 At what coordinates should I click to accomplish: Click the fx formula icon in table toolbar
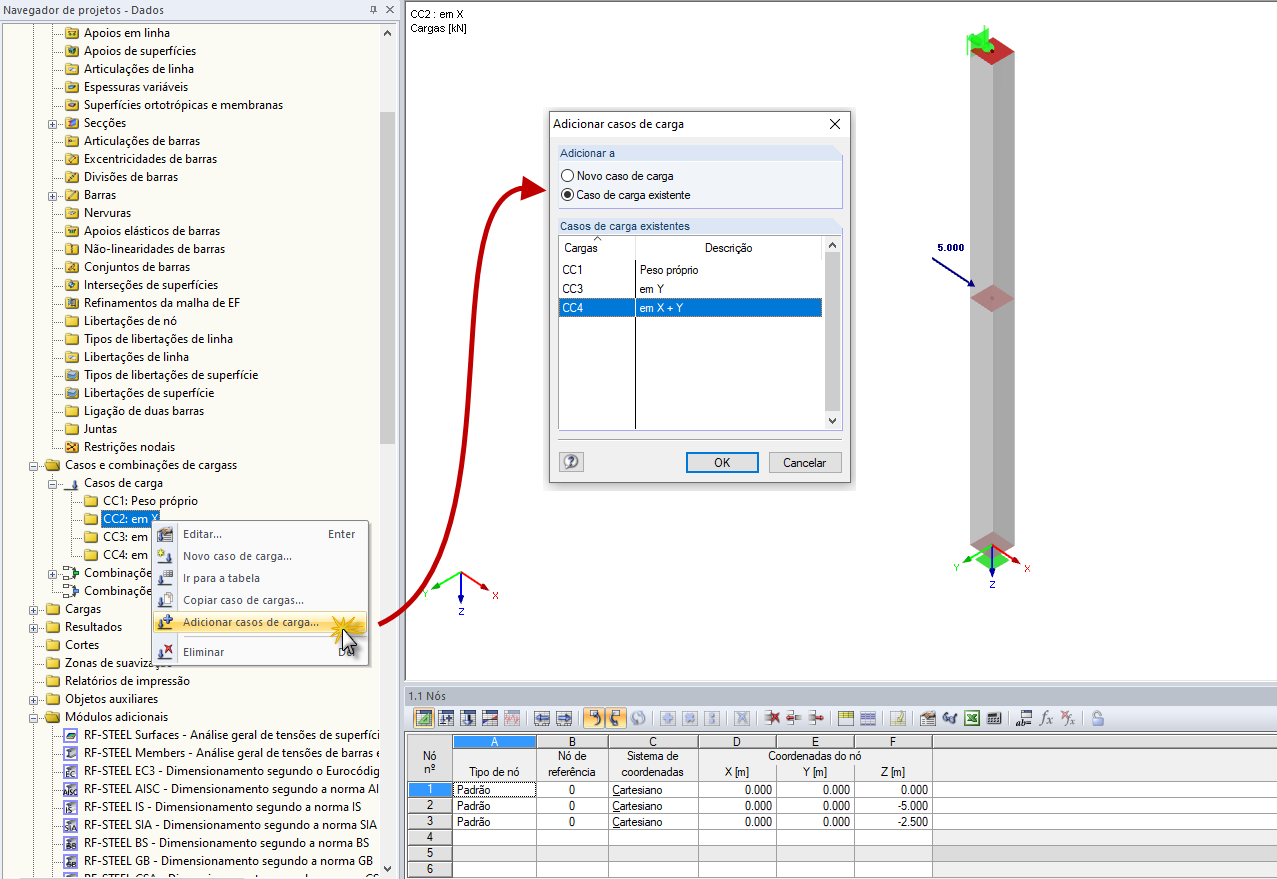[x=1046, y=718]
